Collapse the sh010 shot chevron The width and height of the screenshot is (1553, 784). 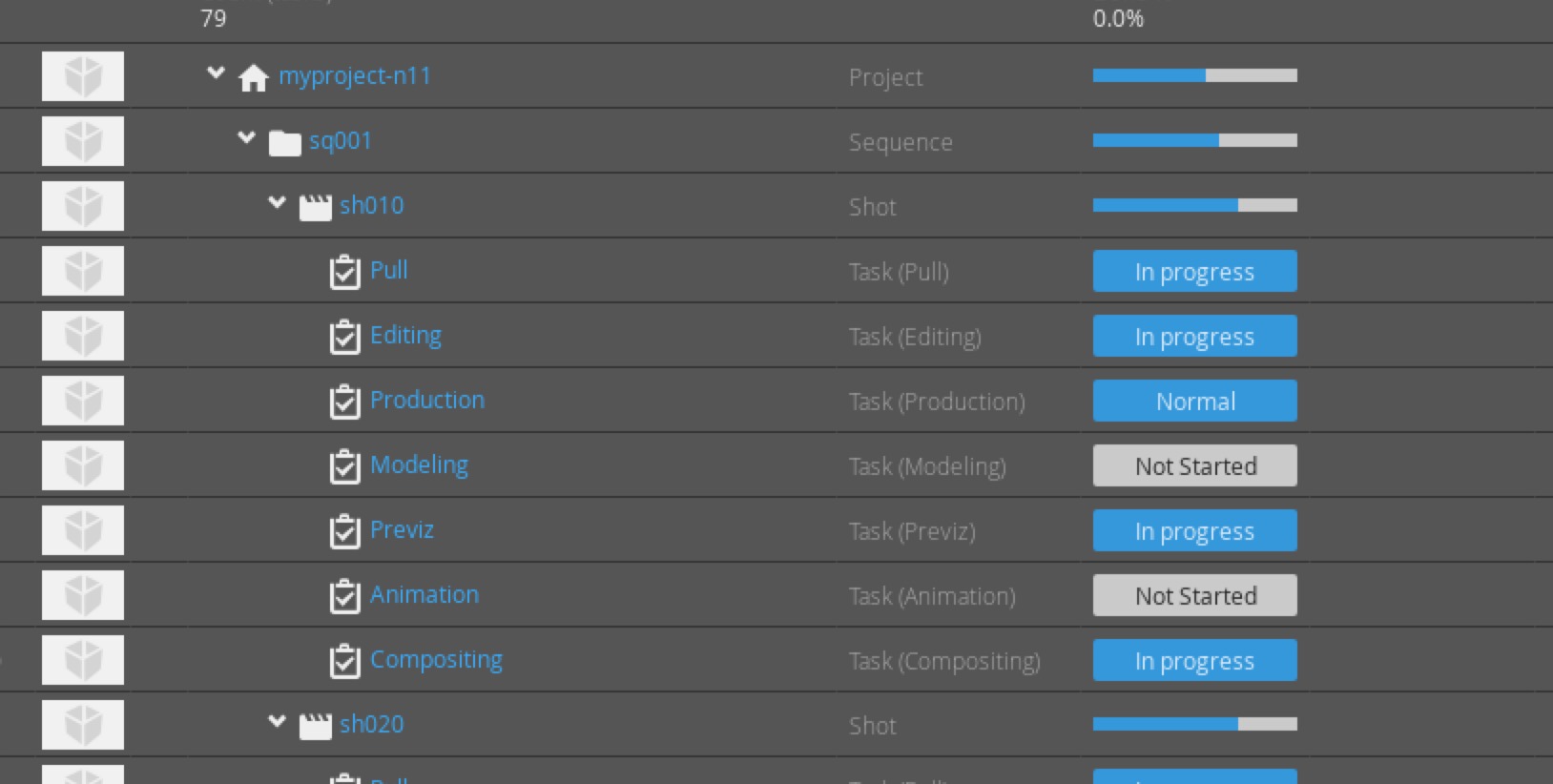pos(278,202)
